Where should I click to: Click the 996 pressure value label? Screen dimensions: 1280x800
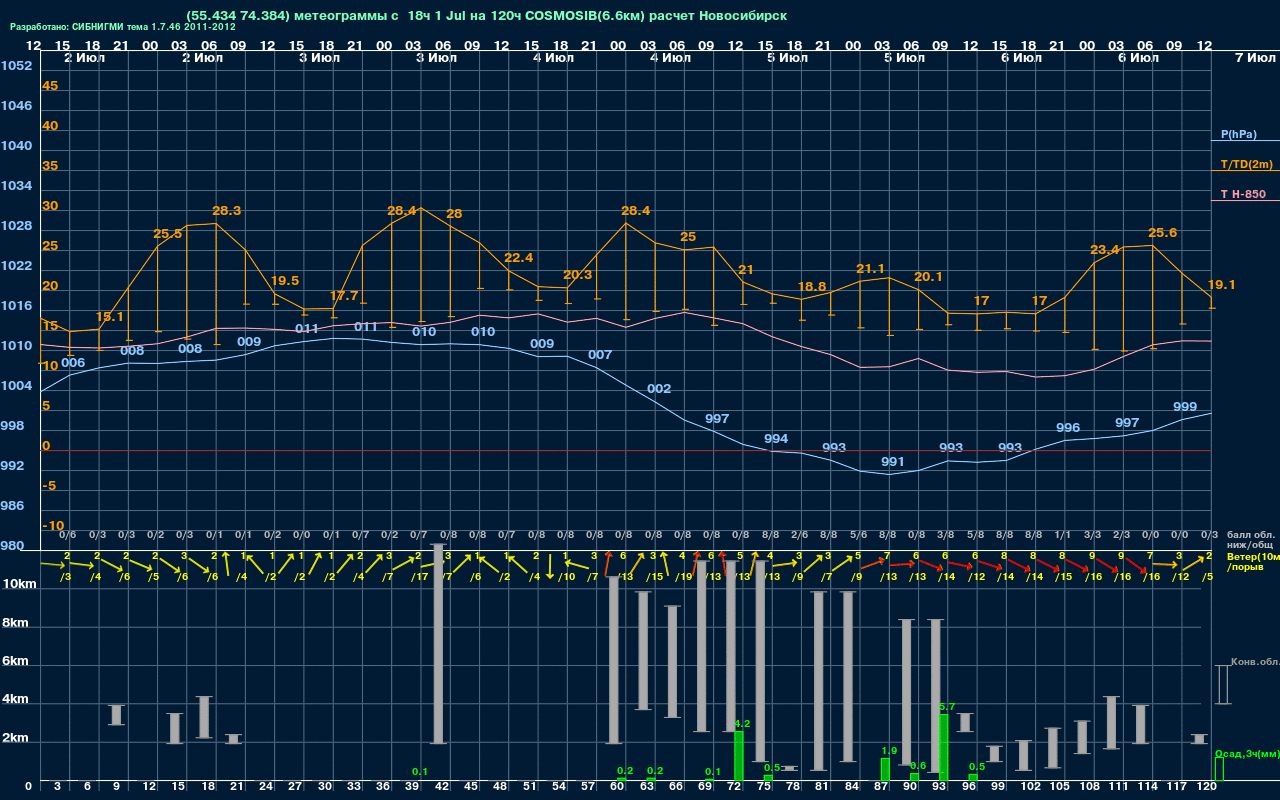click(1068, 428)
